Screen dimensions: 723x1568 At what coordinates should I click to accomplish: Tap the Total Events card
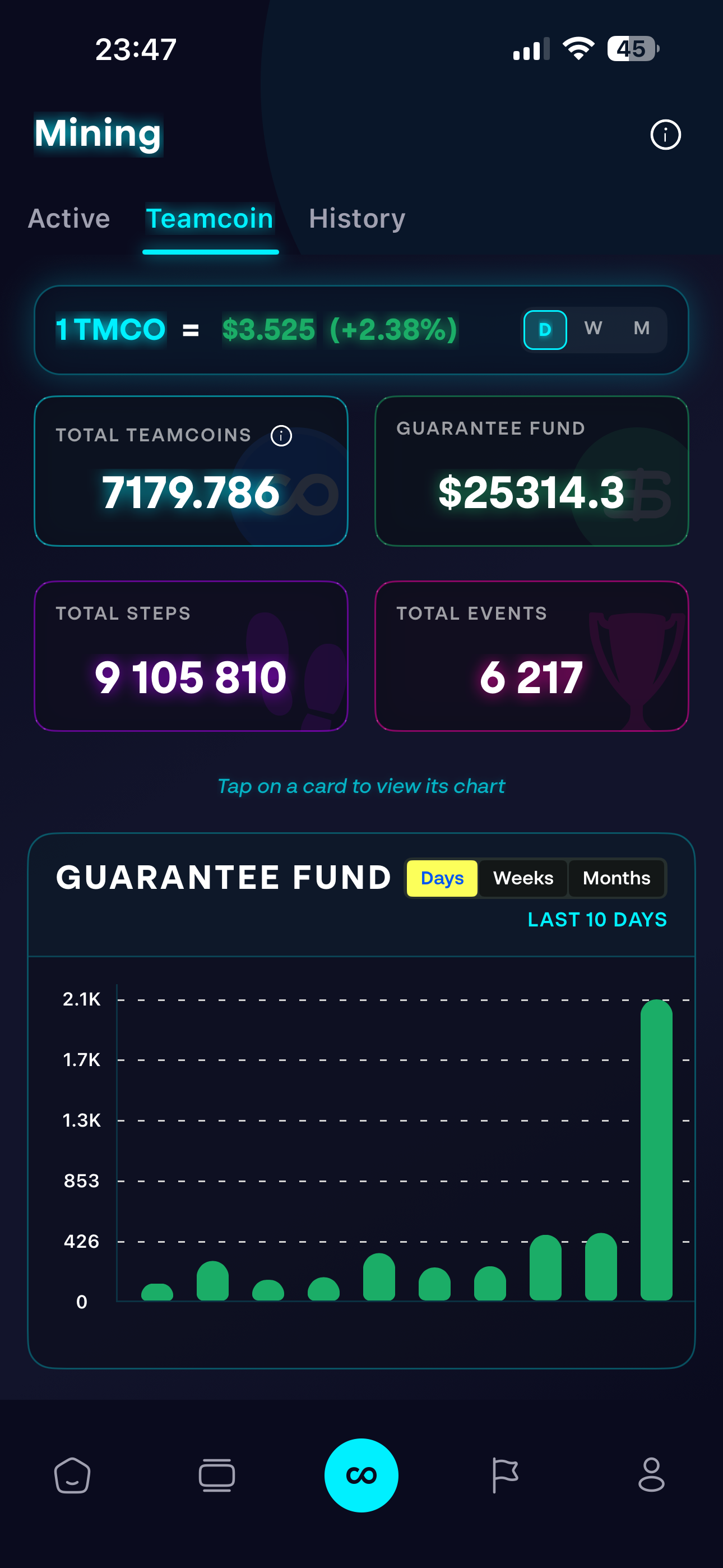(x=531, y=656)
